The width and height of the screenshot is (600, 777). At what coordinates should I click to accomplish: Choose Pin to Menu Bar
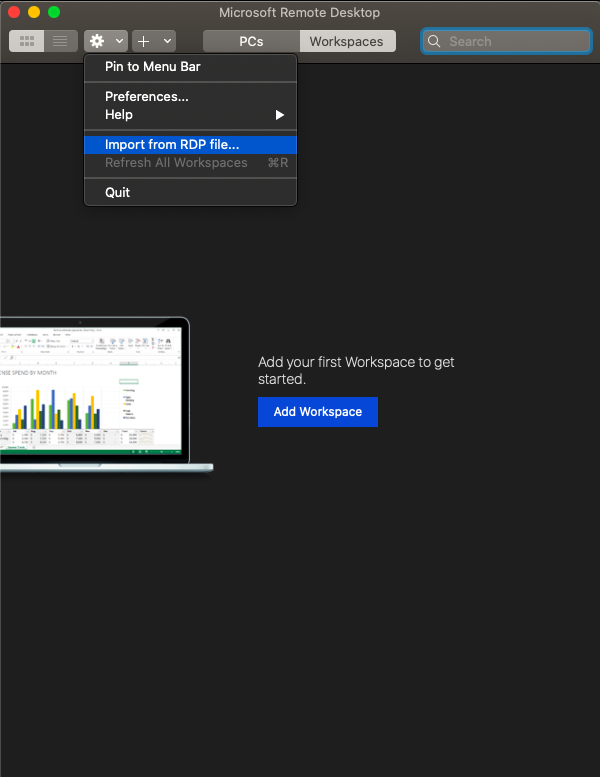coord(191,66)
